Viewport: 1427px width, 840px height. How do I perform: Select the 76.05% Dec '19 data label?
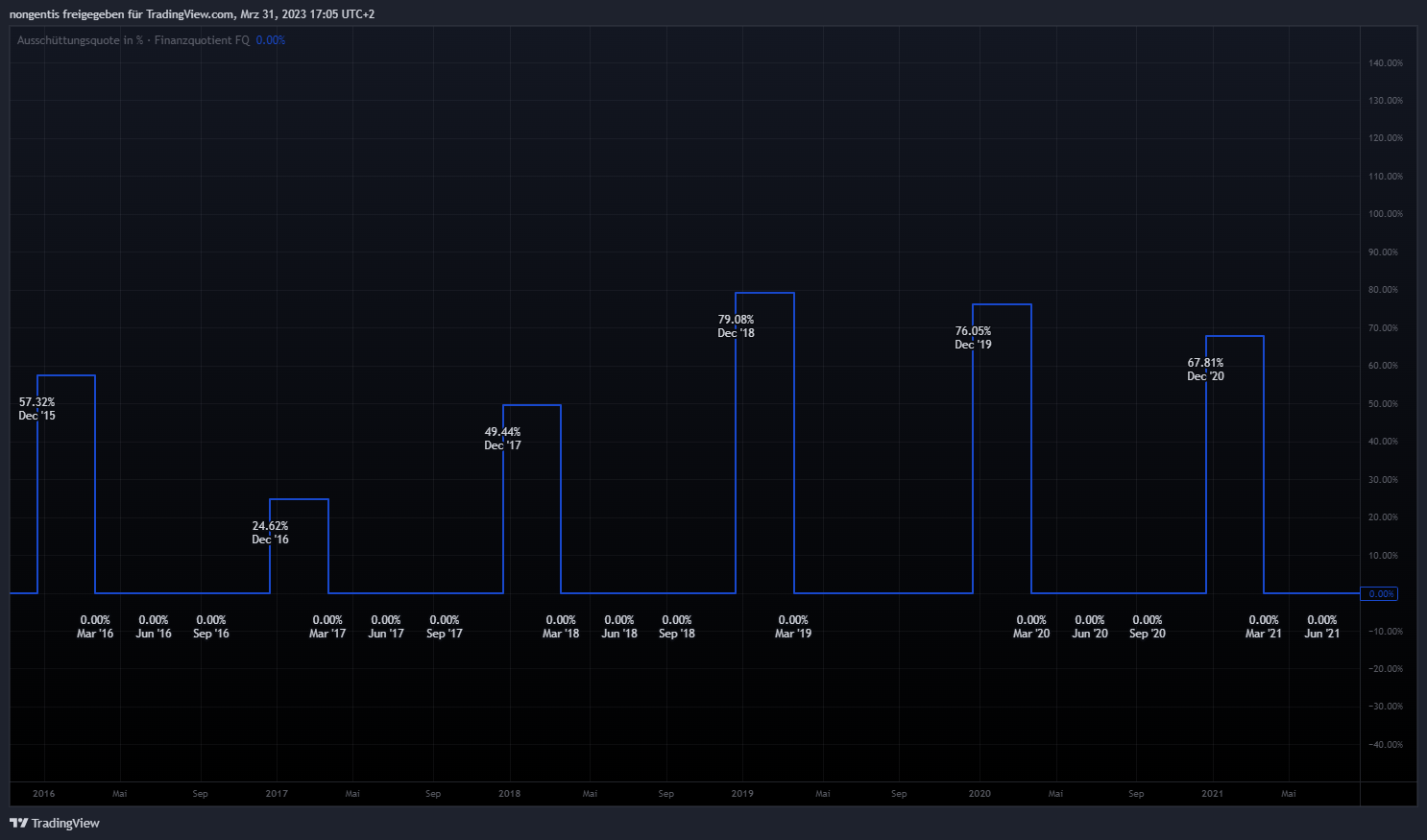973,338
